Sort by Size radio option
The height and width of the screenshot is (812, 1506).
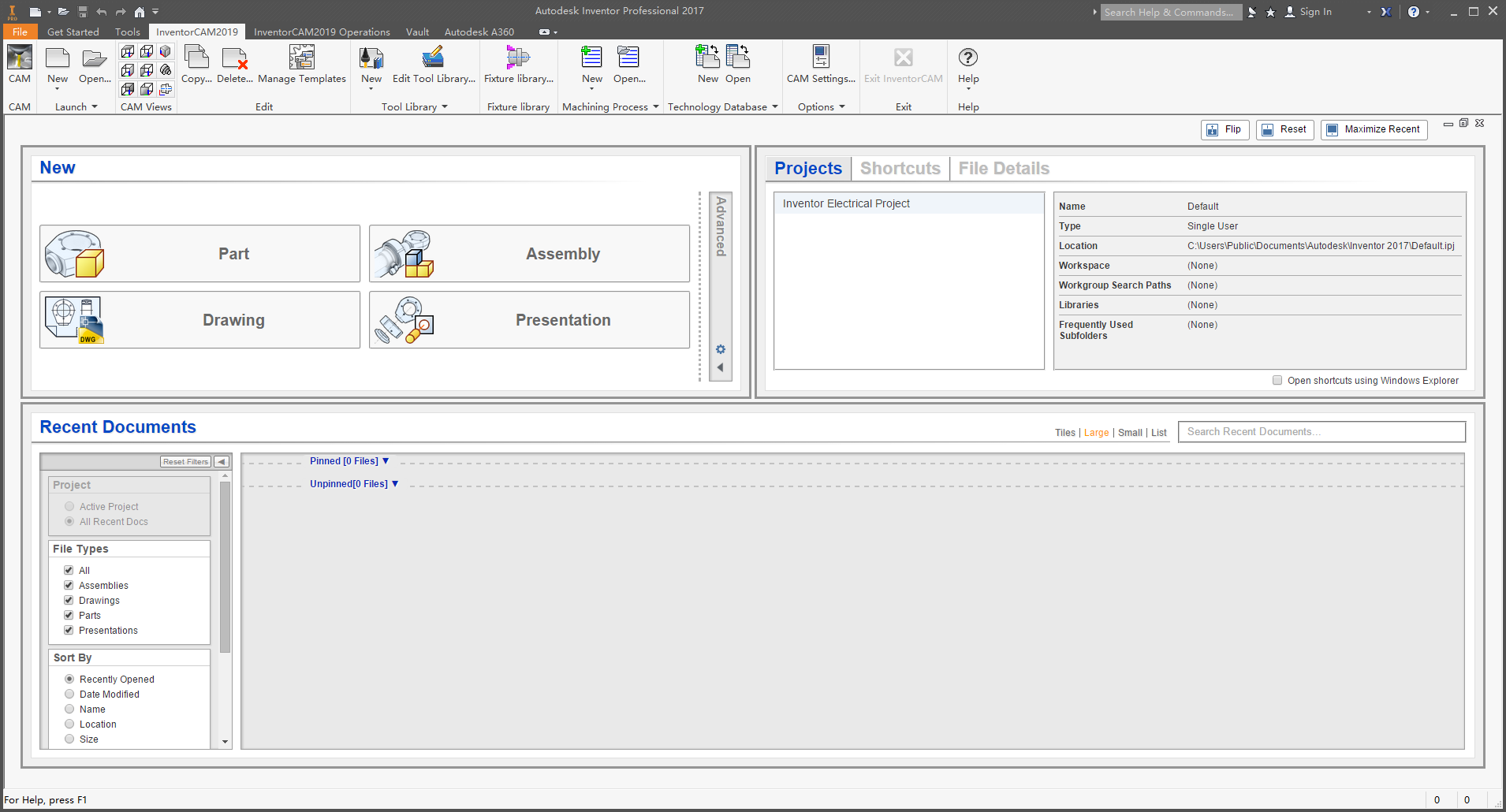[69, 739]
